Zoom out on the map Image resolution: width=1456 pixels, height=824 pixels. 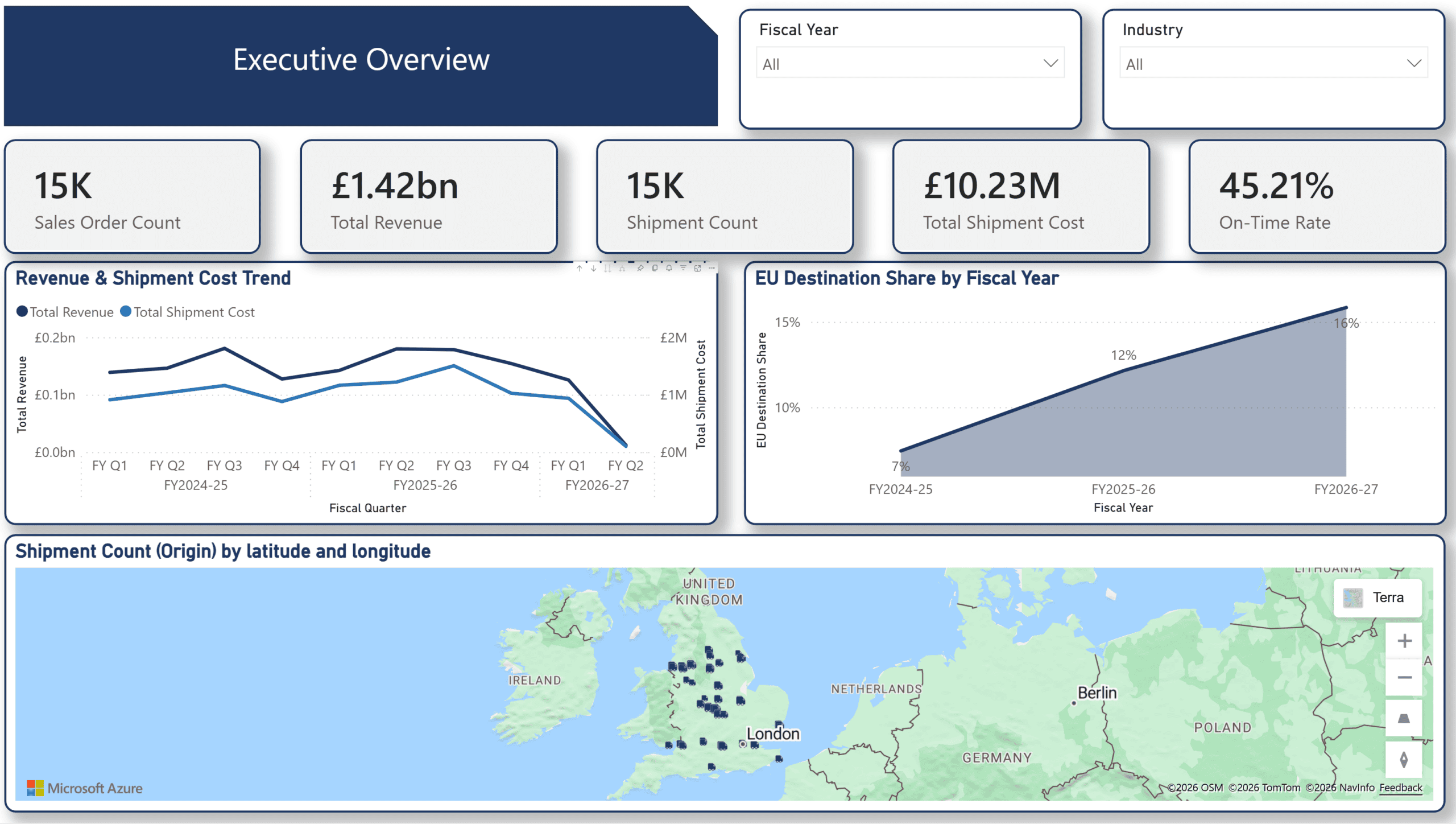(x=1404, y=677)
